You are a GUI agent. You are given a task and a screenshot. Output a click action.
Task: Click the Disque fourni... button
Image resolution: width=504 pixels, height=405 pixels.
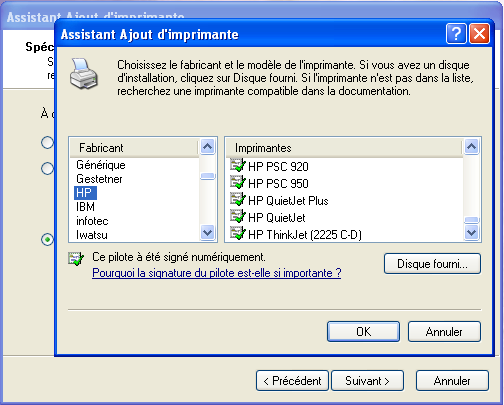click(x=432, y=264)
